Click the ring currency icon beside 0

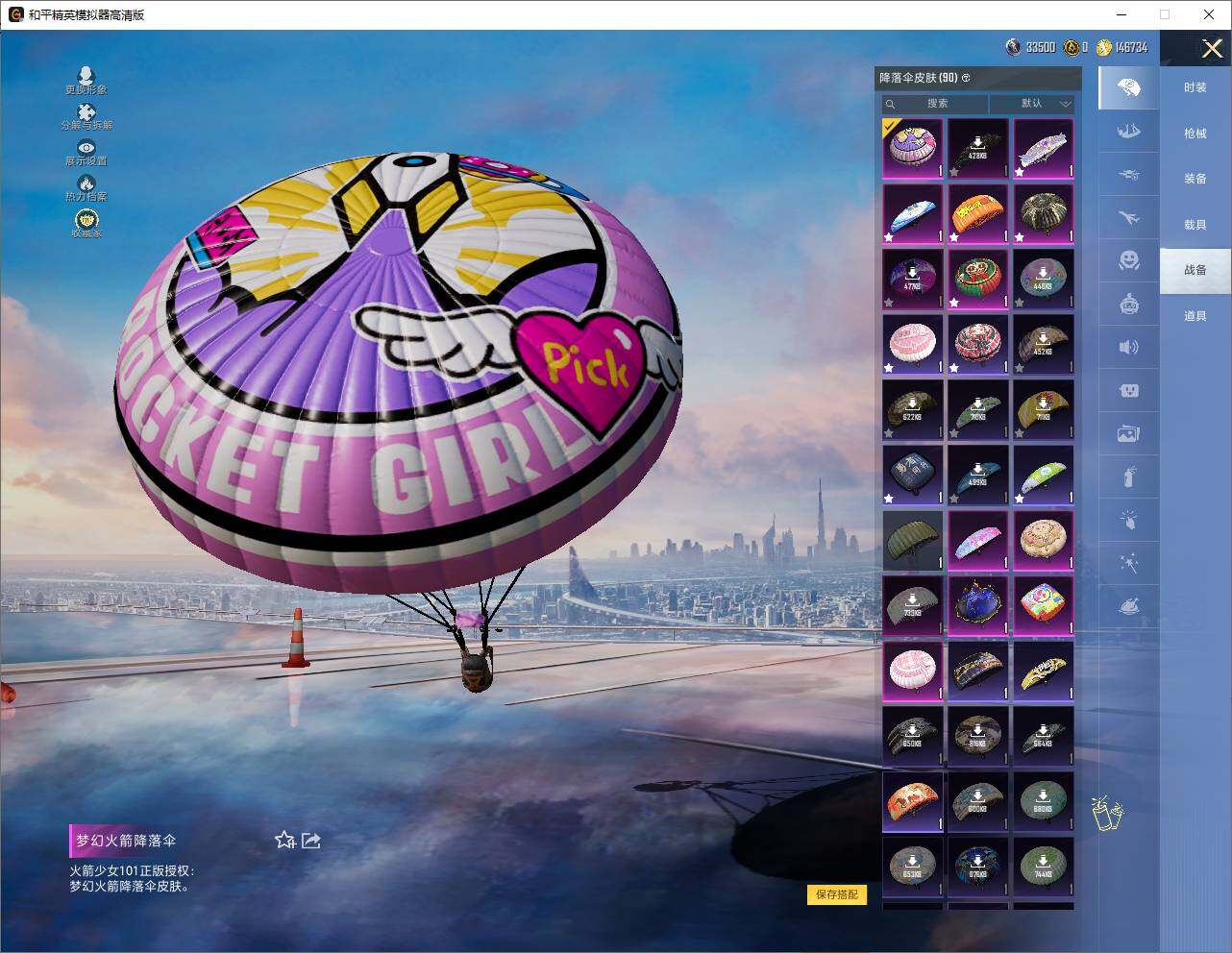[1072, 47]
